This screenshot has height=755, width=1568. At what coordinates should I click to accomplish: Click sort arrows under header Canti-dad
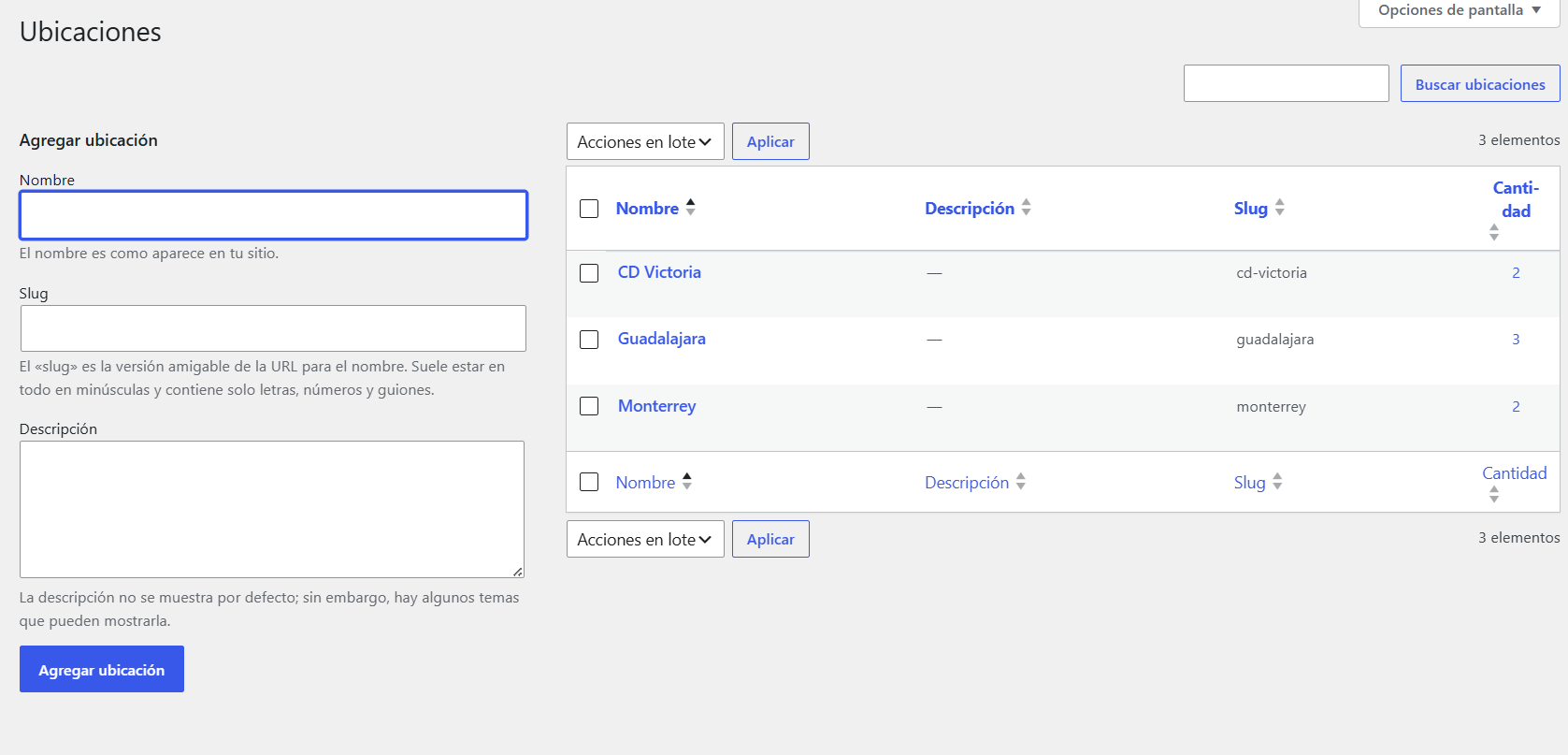tap(1494, 233)
